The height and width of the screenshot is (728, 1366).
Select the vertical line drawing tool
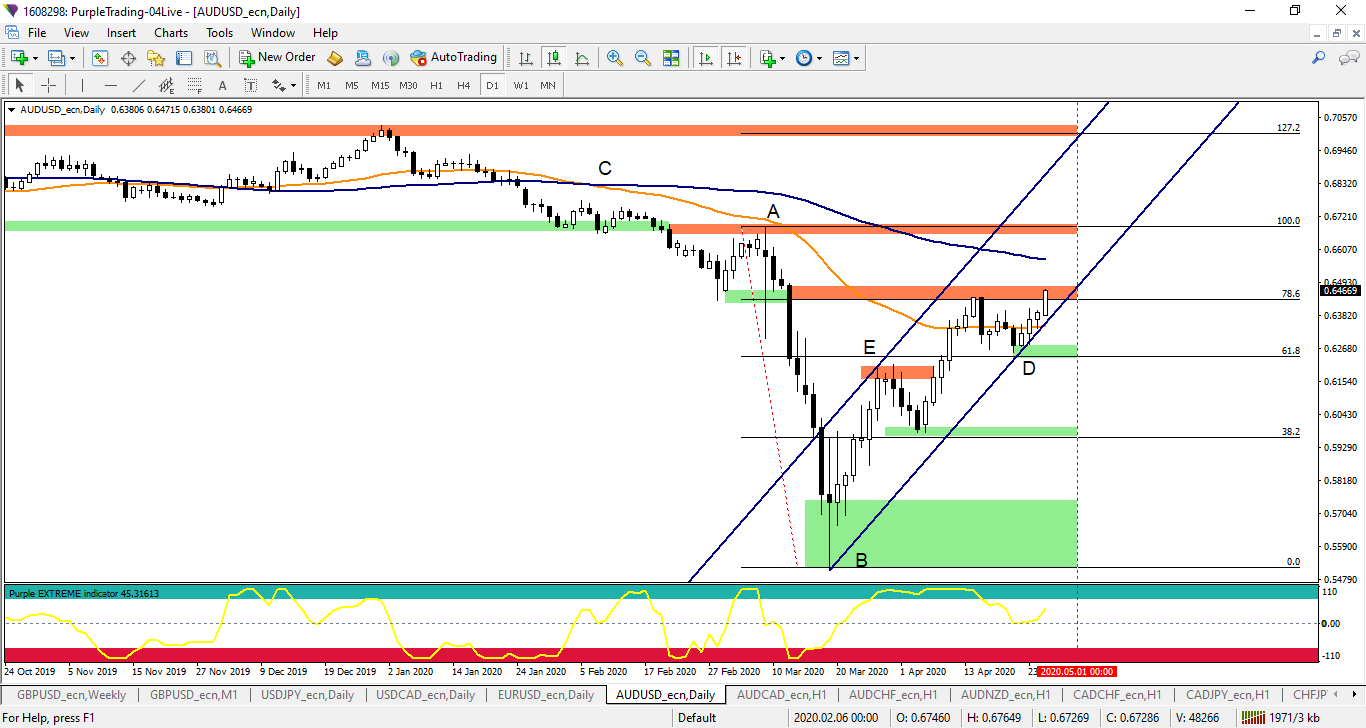tap(82, 85)
